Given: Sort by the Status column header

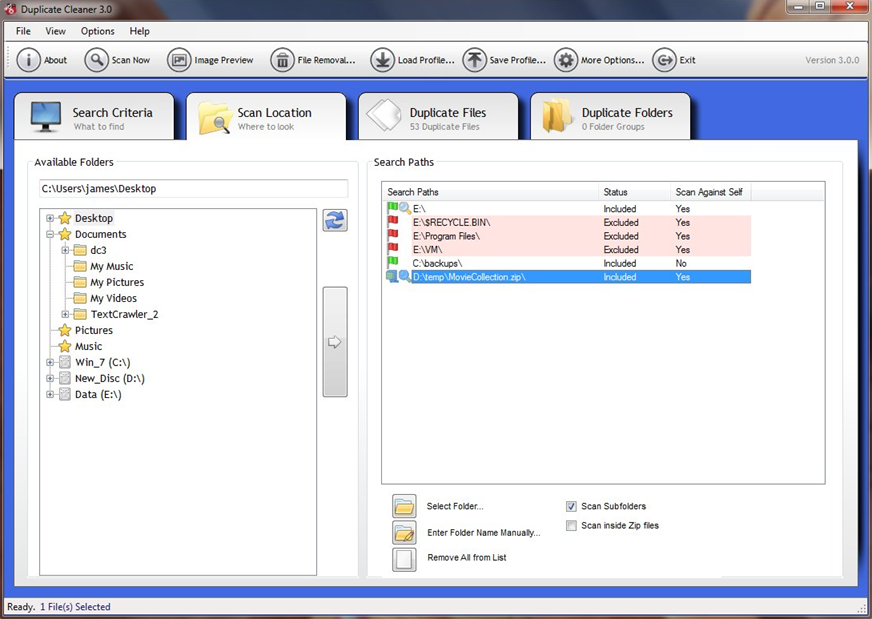Looking at the screenshot, I should (x=634, y=192).
